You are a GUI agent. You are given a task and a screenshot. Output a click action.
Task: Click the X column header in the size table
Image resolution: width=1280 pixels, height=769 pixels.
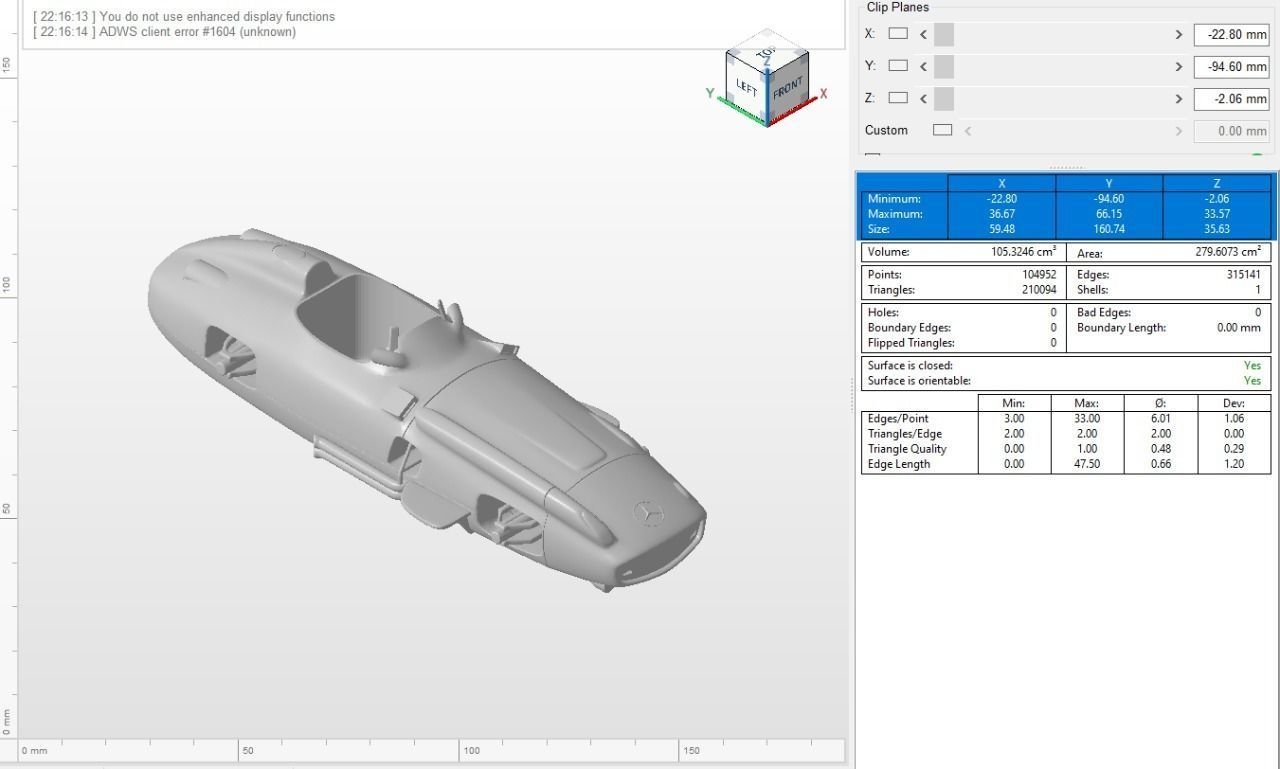click(1002, 184)
